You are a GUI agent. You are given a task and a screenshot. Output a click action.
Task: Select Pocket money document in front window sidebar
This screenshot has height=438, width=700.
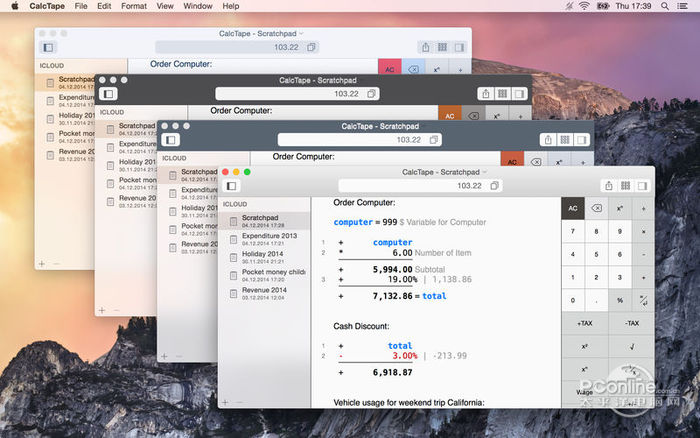(264, 275)
